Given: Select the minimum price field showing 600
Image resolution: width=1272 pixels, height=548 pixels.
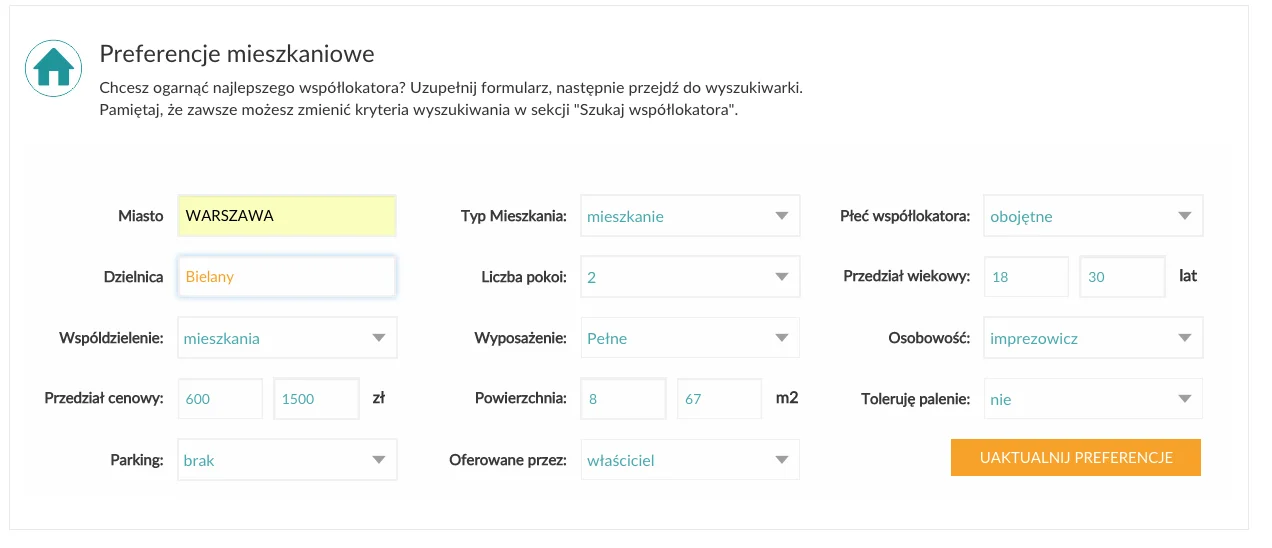Looking at the screenshot, I should click(220, 399).
